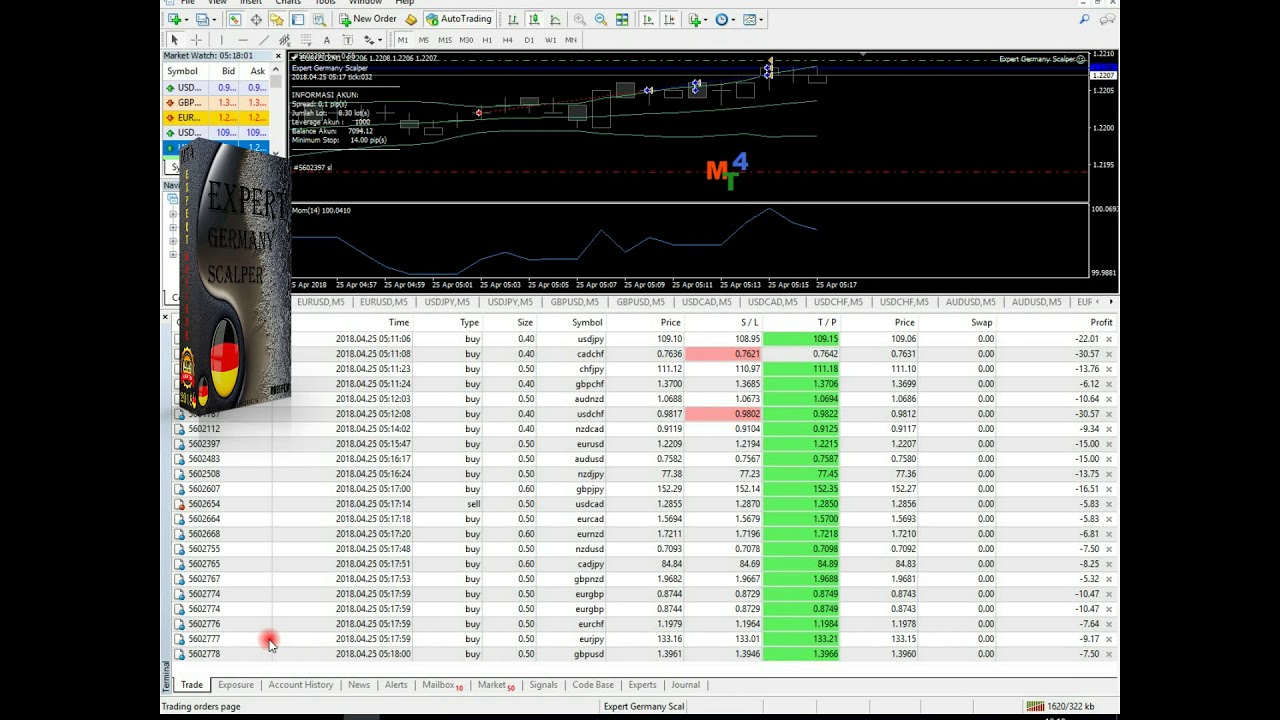Screen dimensions: 1280x720
Task: Toggle the AutoTrading button
Action: coord(459,19)
